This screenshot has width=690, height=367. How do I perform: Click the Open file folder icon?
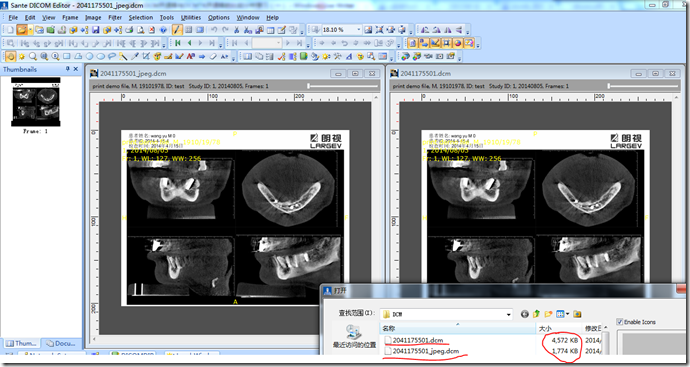tap(22, 30)
